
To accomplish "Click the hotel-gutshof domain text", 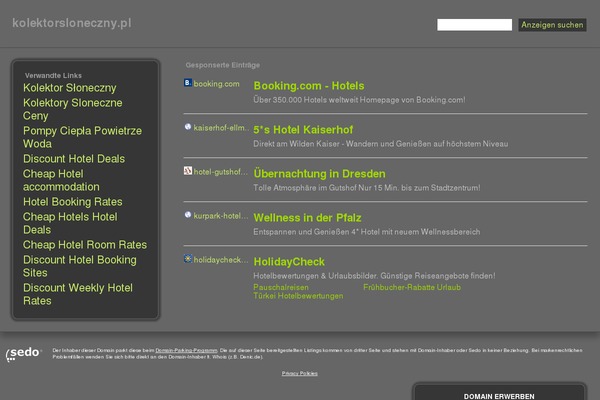I will coord(221,172).
